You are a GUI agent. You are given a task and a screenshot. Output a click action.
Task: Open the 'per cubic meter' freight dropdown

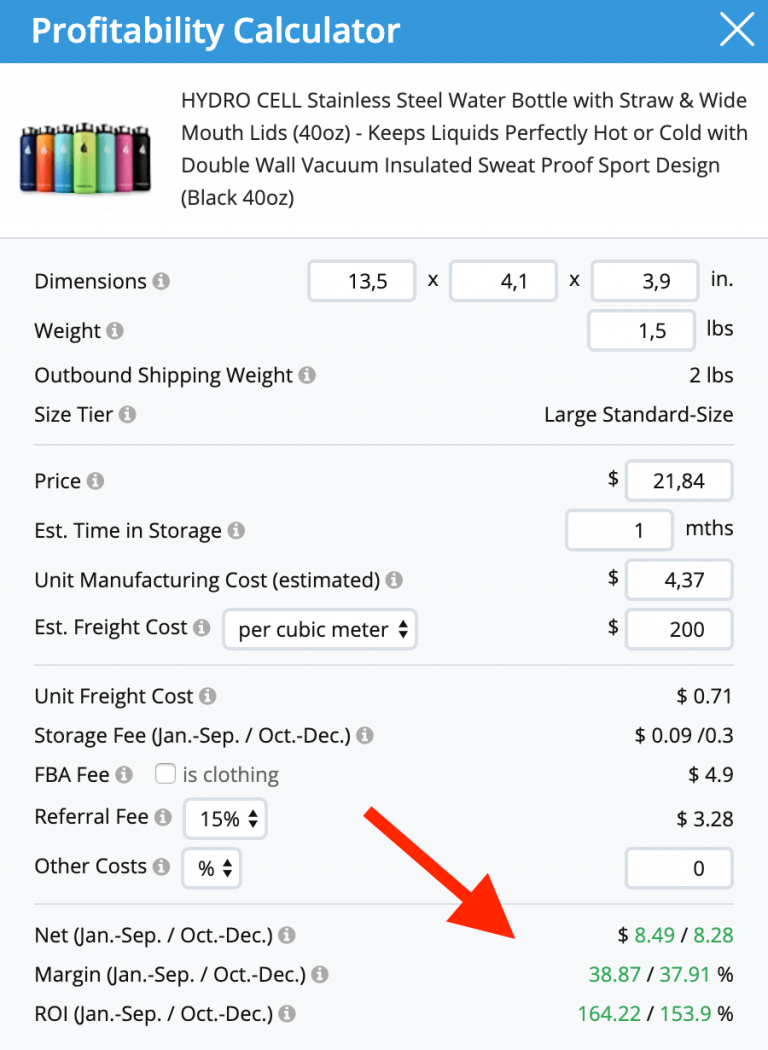tap(320, 629)
